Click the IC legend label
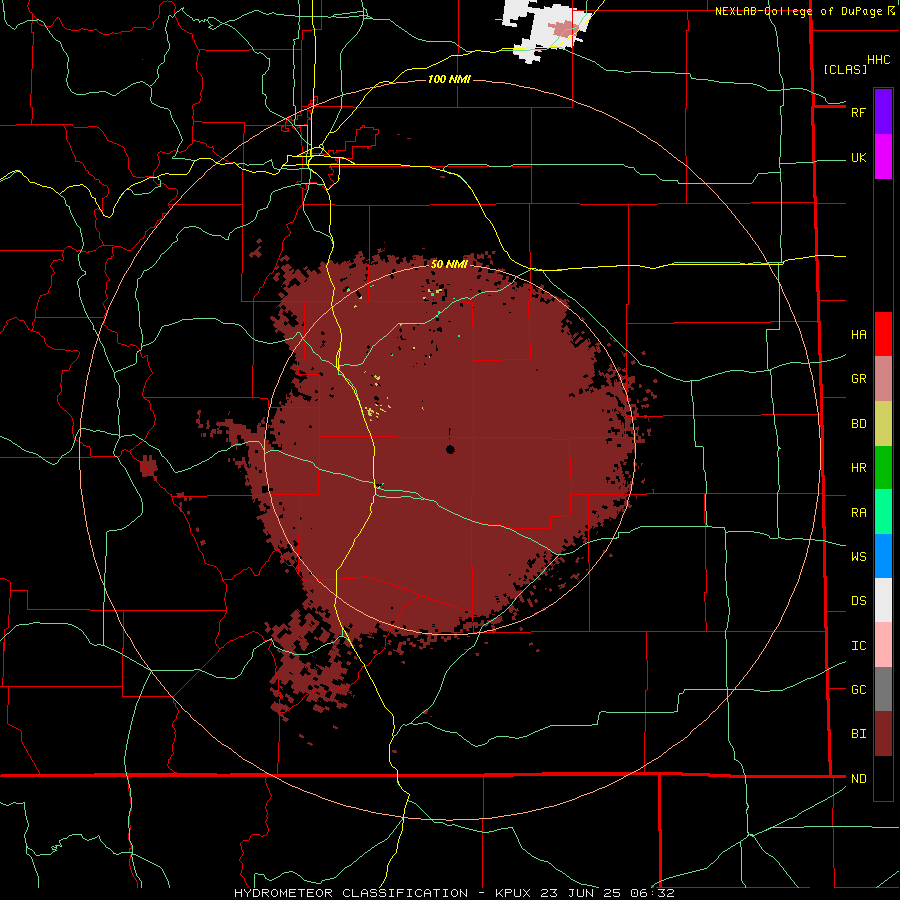 [x=858, y=646]
